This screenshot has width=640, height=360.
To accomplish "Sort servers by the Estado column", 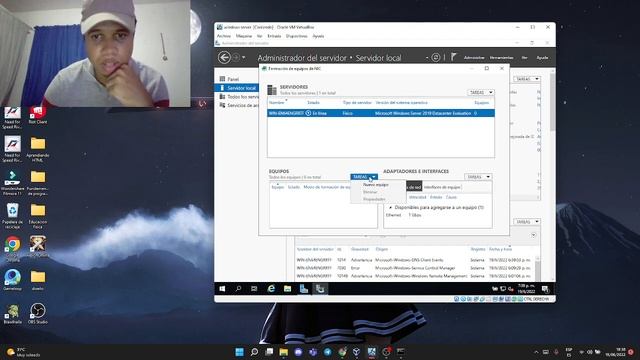I will [313, 102].
